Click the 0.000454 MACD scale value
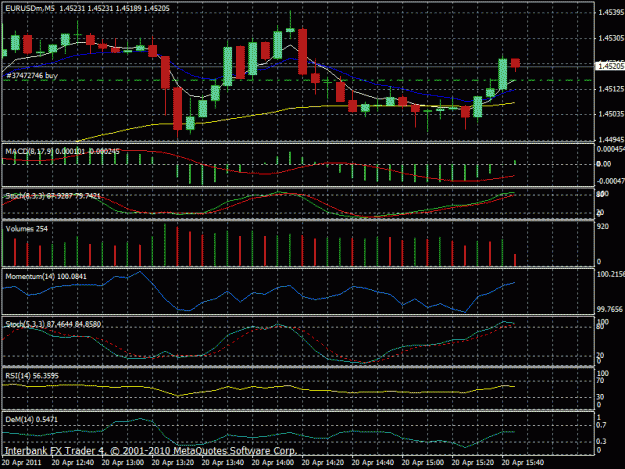Image resolution: width=625 pixels, height=469 pixels. (x=611, y=149)
